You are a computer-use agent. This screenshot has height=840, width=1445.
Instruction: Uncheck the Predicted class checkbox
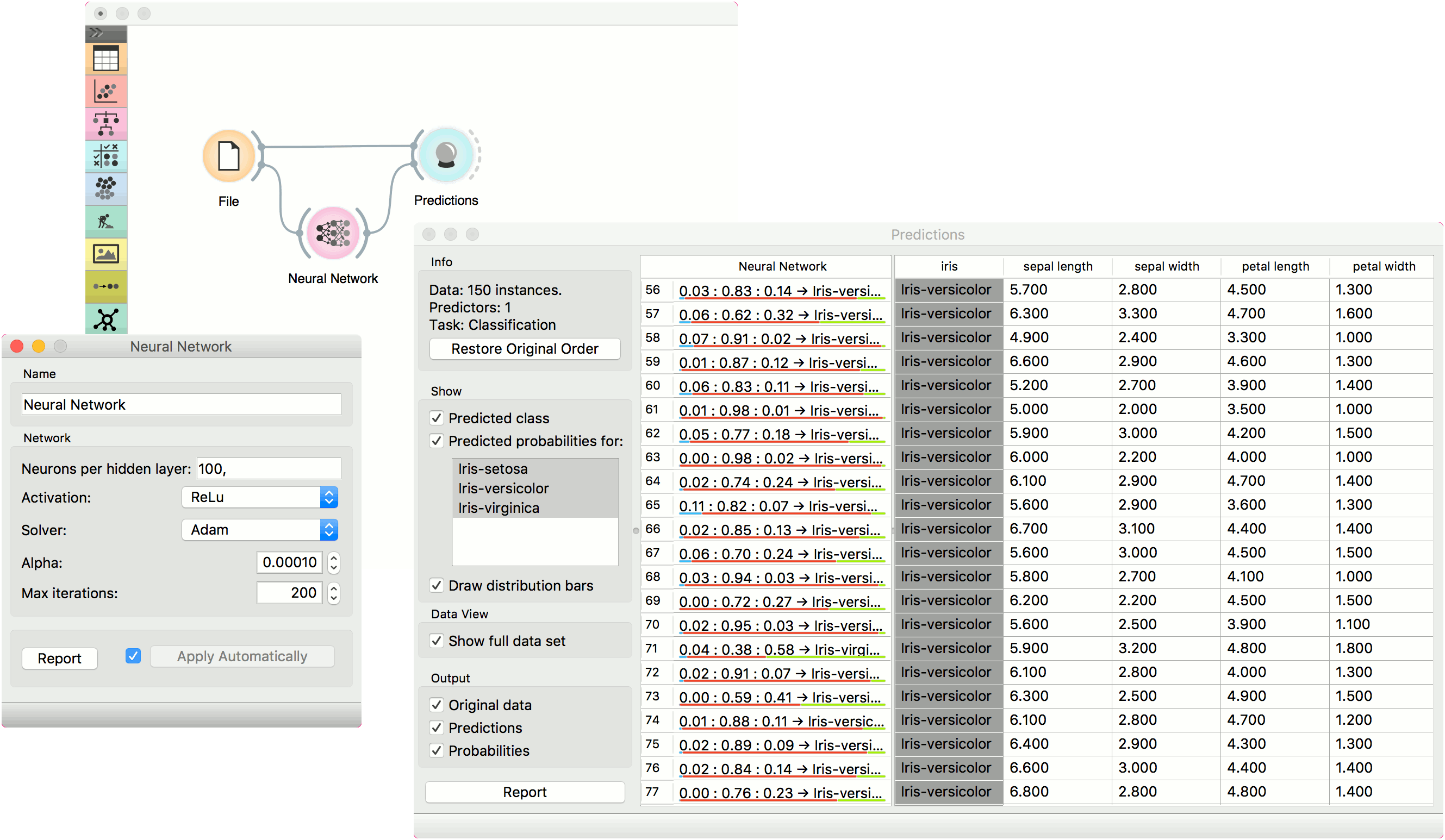click(437, 418)
